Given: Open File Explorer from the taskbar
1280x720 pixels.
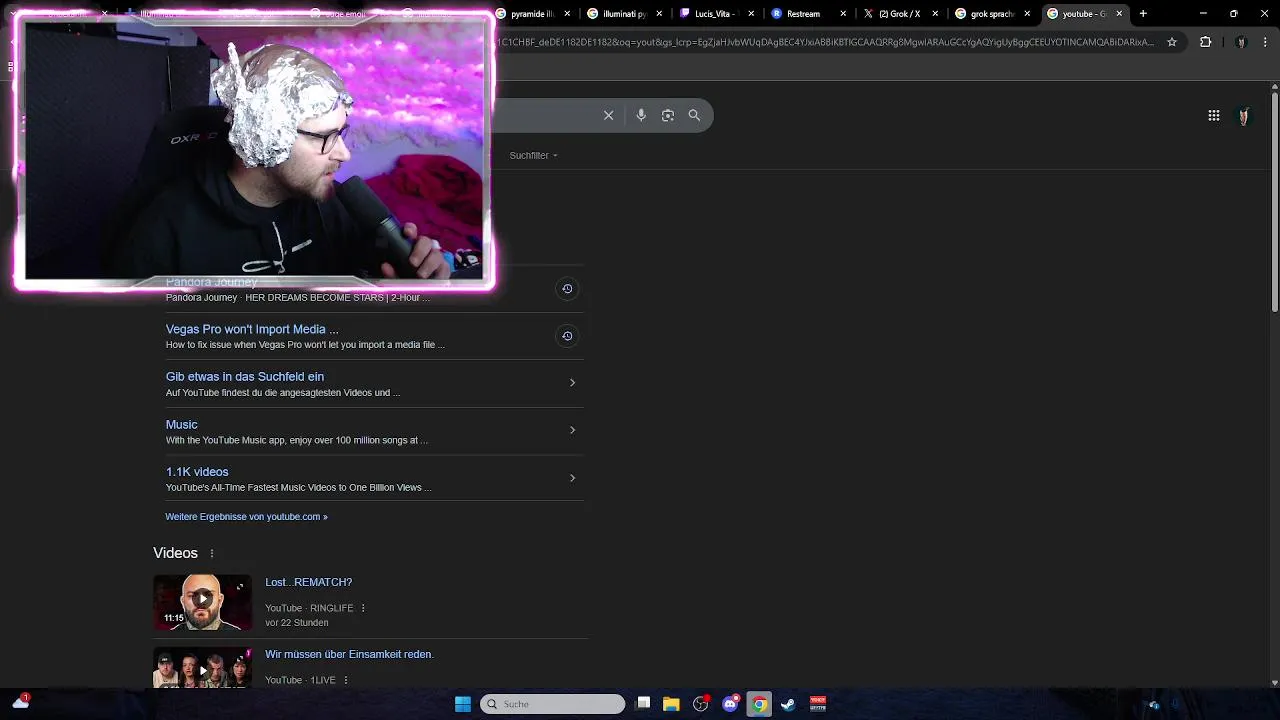Looking at the screenshot, I should click(x=671, y=704).
